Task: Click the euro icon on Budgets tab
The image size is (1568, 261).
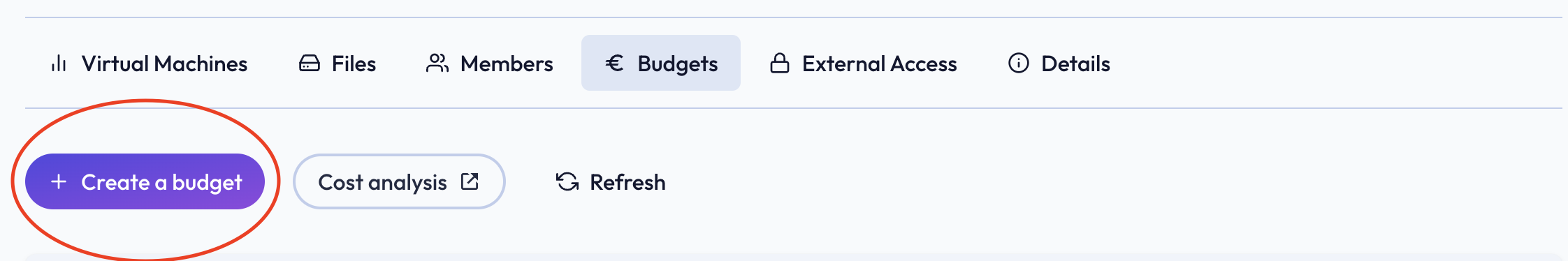Action: tap(614, 64)
